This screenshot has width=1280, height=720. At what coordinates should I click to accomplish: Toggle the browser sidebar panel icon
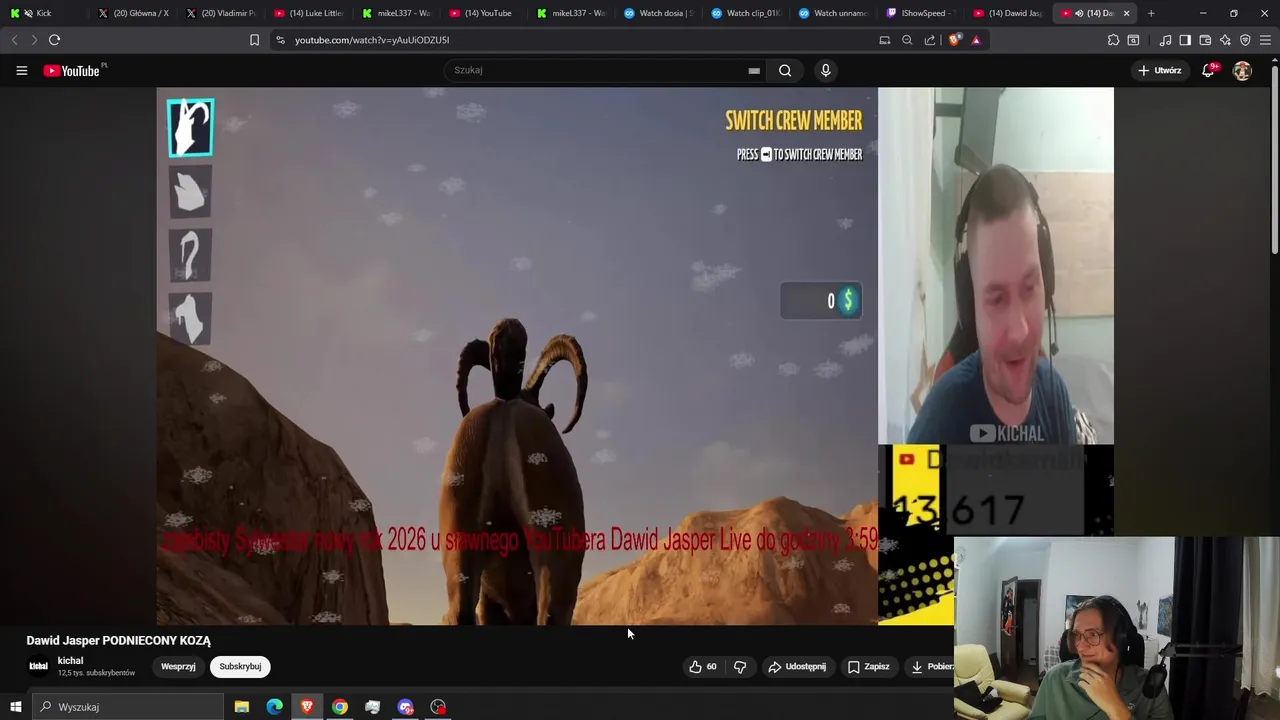tap(1185, 40)
